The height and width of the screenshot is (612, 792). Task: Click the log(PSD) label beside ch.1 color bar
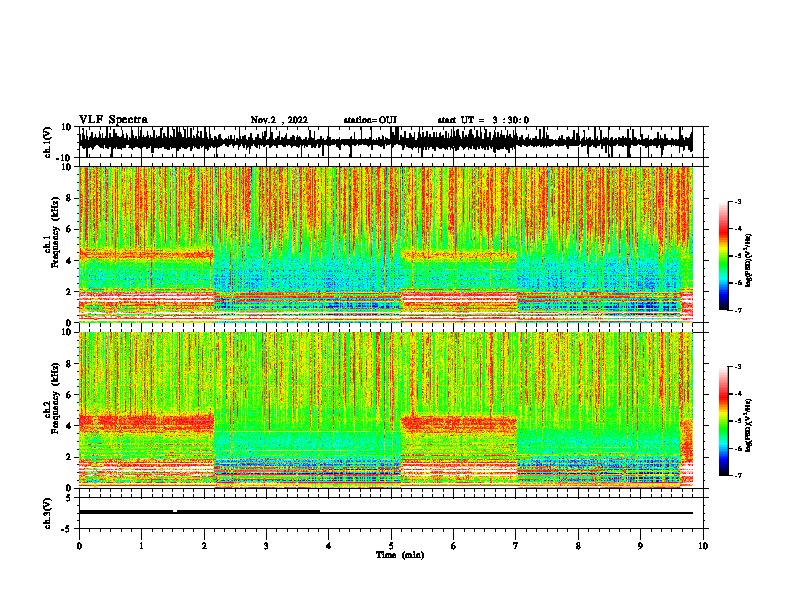tap(748, 261)
